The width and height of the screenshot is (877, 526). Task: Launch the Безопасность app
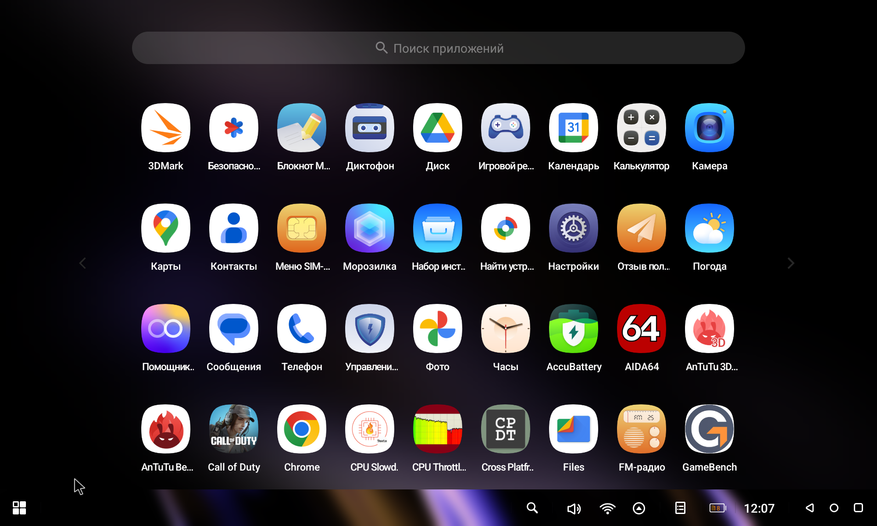(x=234, y=128)
